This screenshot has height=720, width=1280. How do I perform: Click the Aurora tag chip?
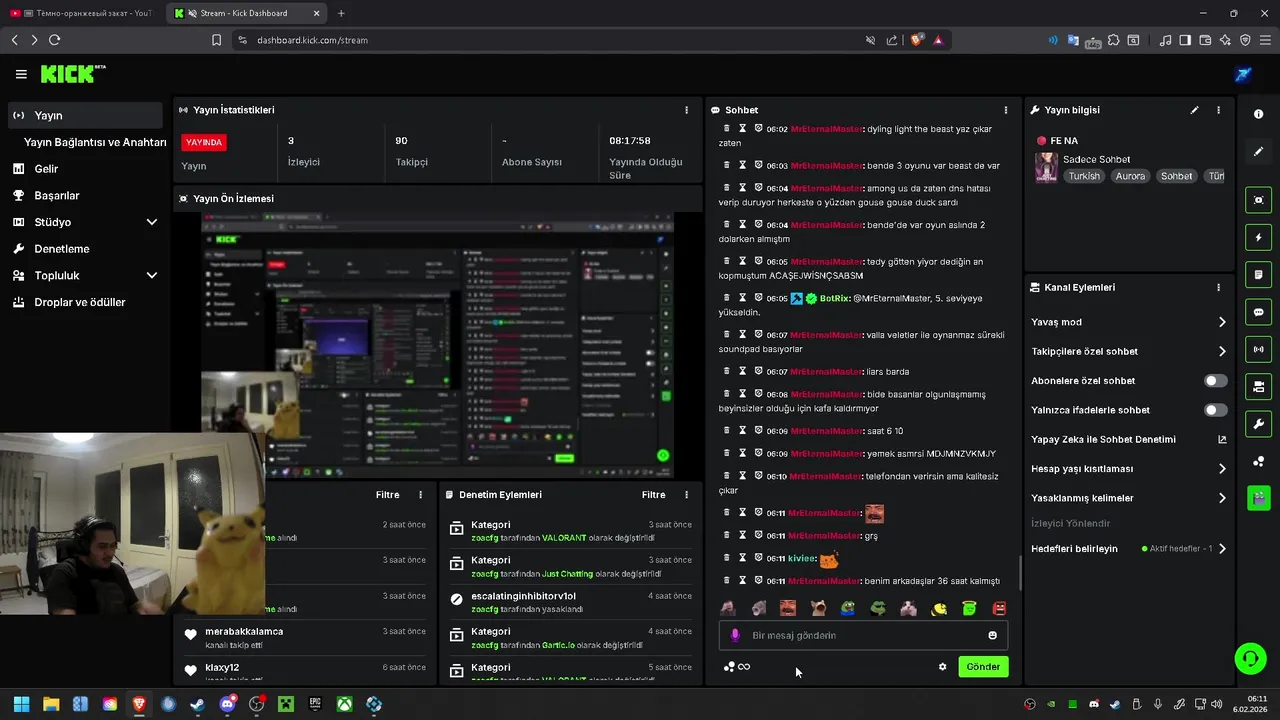(x=1130, y=176)
